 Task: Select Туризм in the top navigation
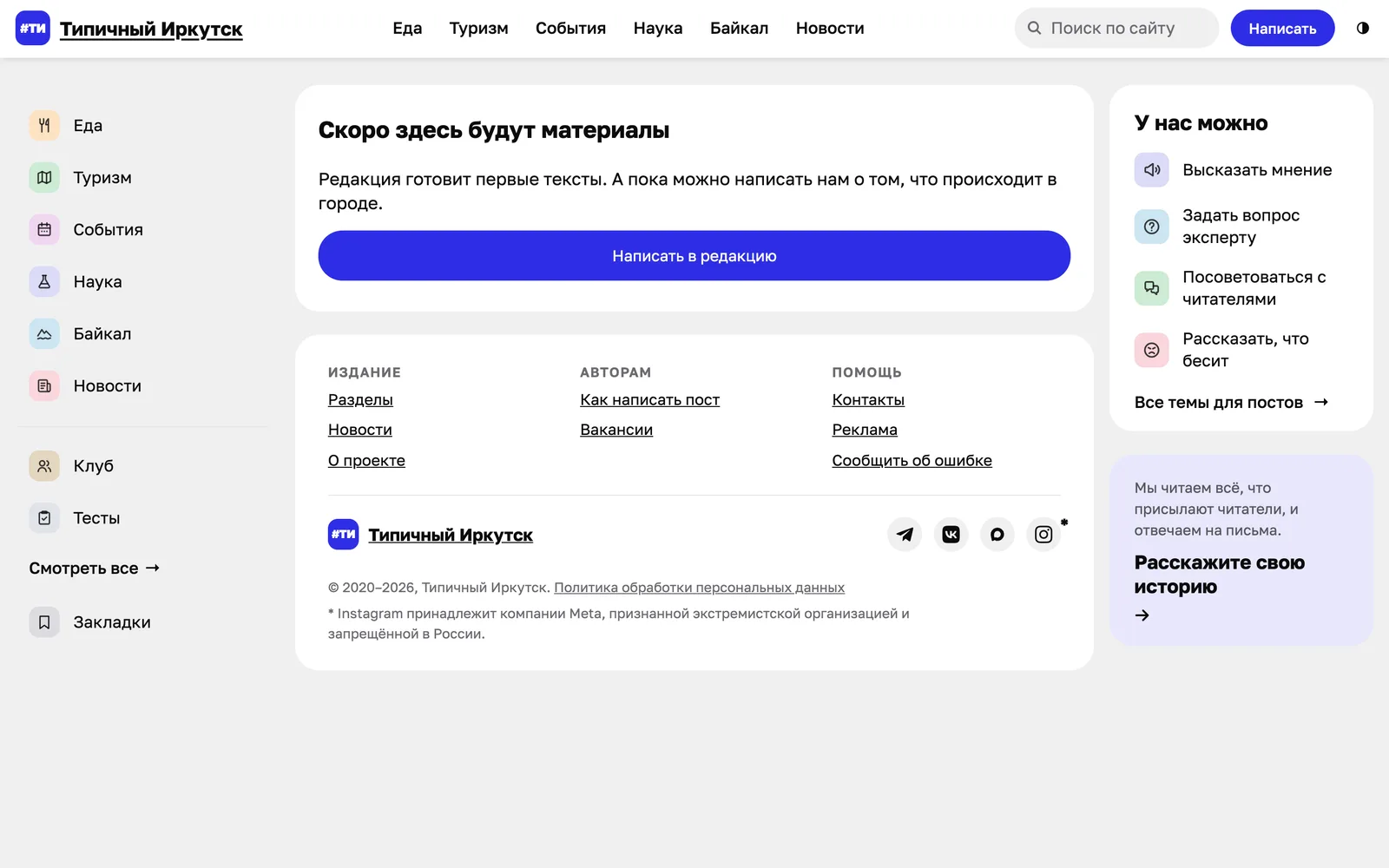pyautogui.click(x=479, y=28)
